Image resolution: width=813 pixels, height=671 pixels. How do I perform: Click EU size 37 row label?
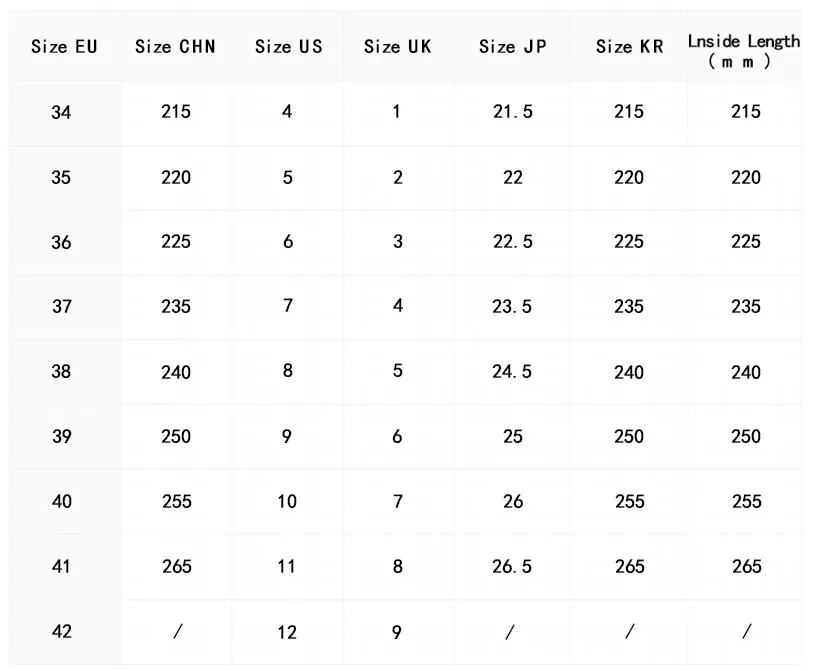pyautogui.click(x=62, y=307)
